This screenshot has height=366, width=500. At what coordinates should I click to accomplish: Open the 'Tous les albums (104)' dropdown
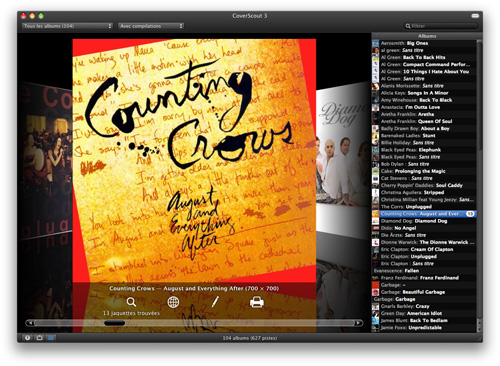coord(67,26)
